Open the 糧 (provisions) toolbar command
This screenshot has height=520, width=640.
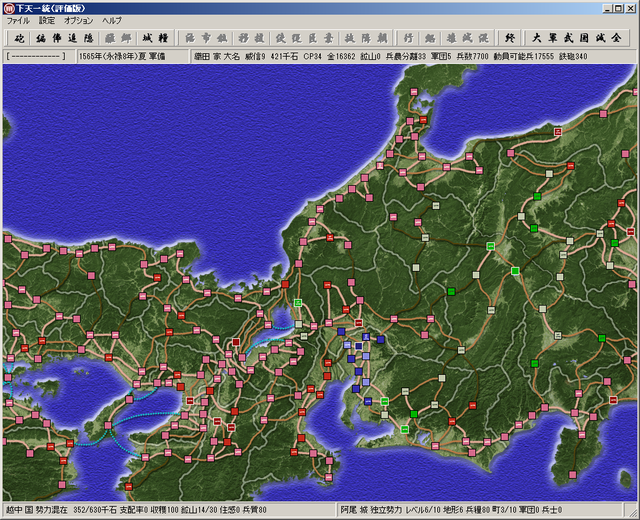pyautogui.click(x=163, y=38)
